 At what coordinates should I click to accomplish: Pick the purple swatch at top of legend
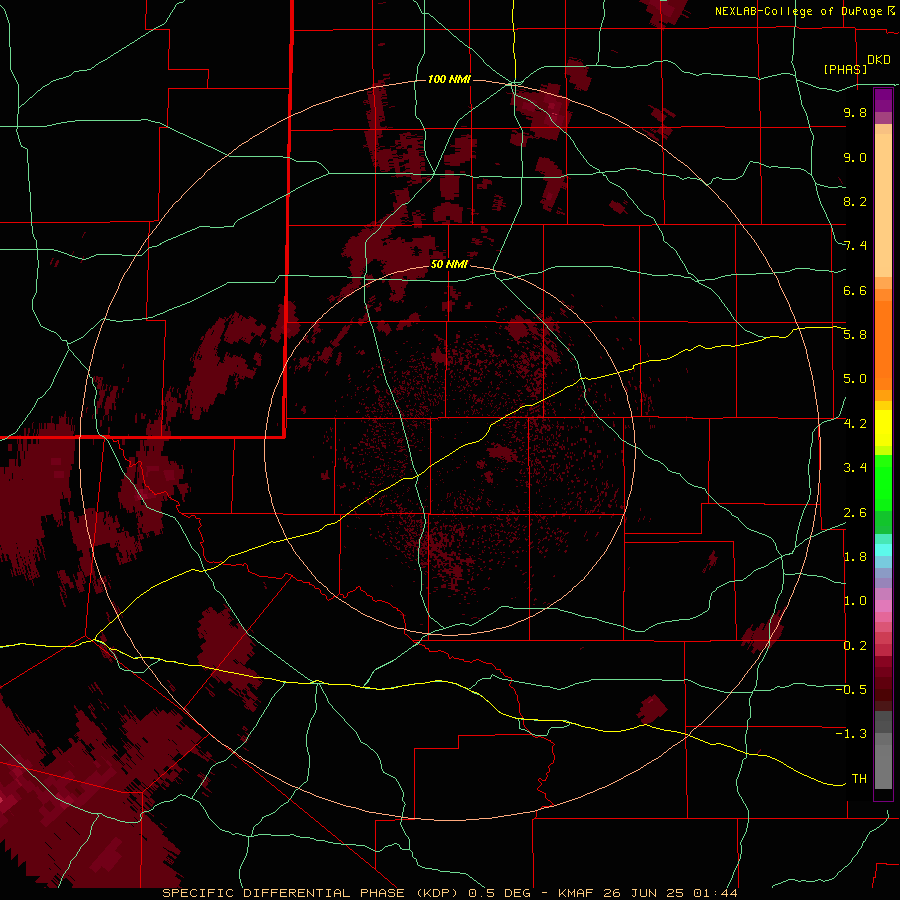click(x=883, y=100)
